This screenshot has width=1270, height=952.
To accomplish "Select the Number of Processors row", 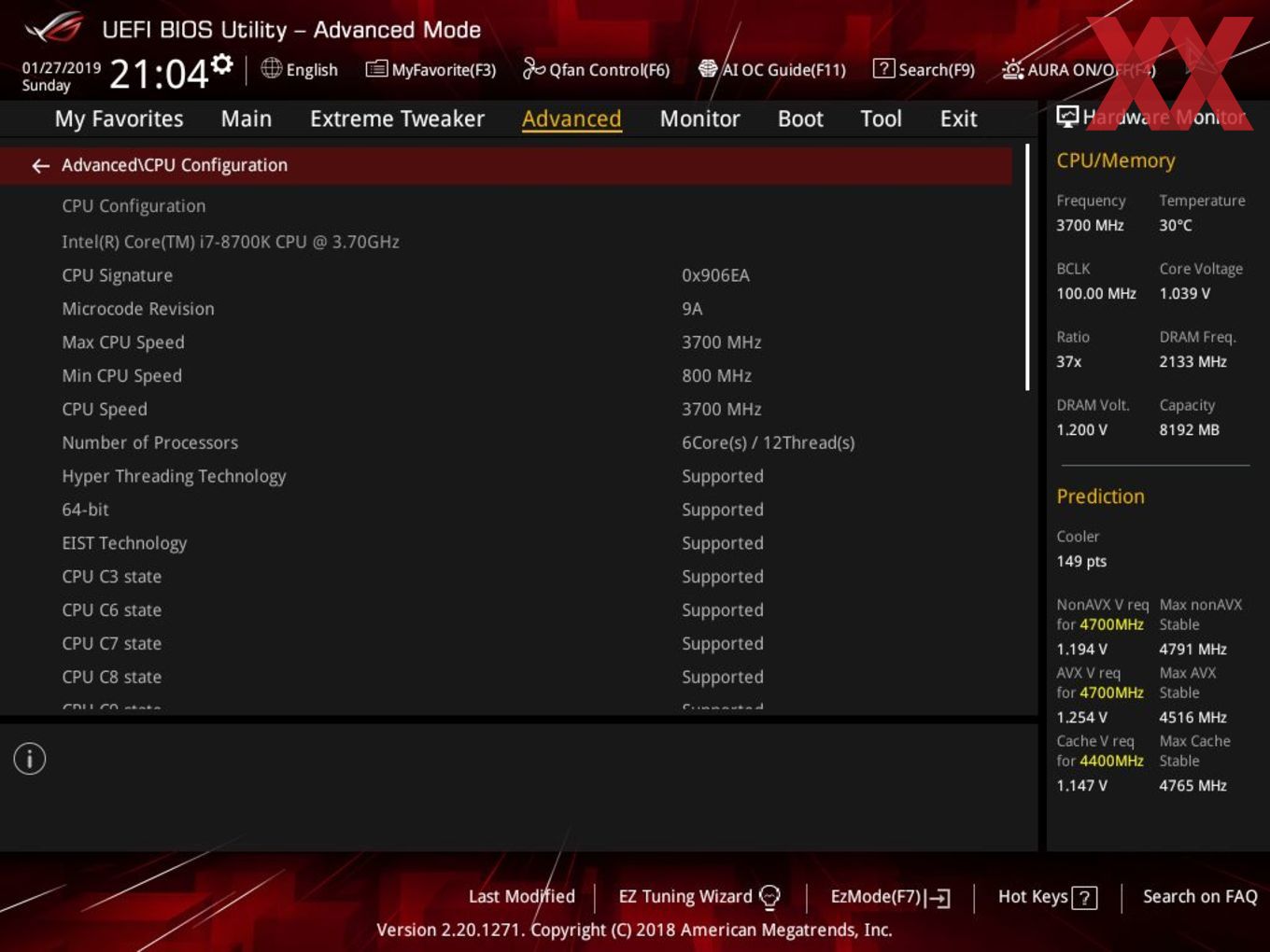I will point(506,442).
